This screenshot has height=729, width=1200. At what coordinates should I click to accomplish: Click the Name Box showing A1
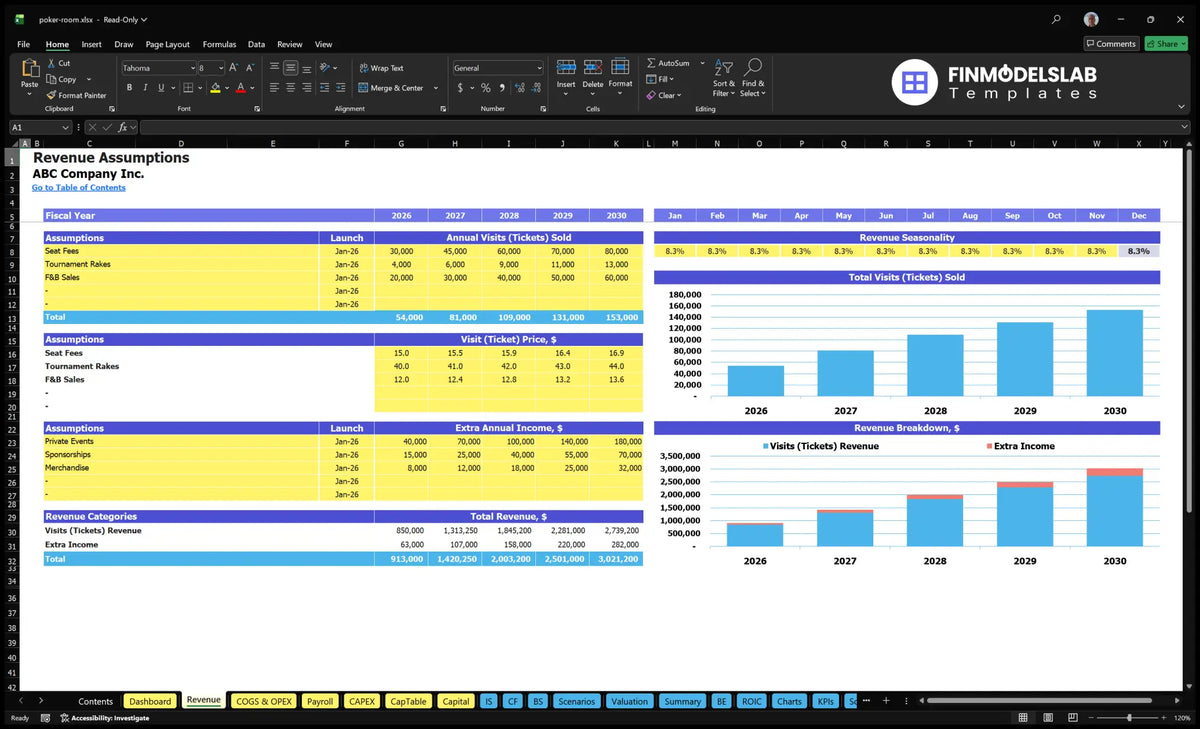(x=40, y=127)
